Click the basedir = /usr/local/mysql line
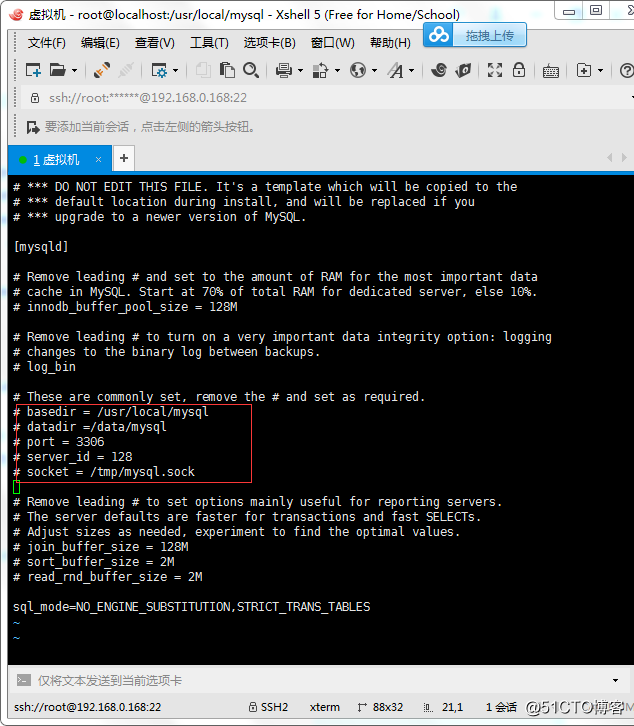This screenshot has width=634, height=726. pos(111,412)
